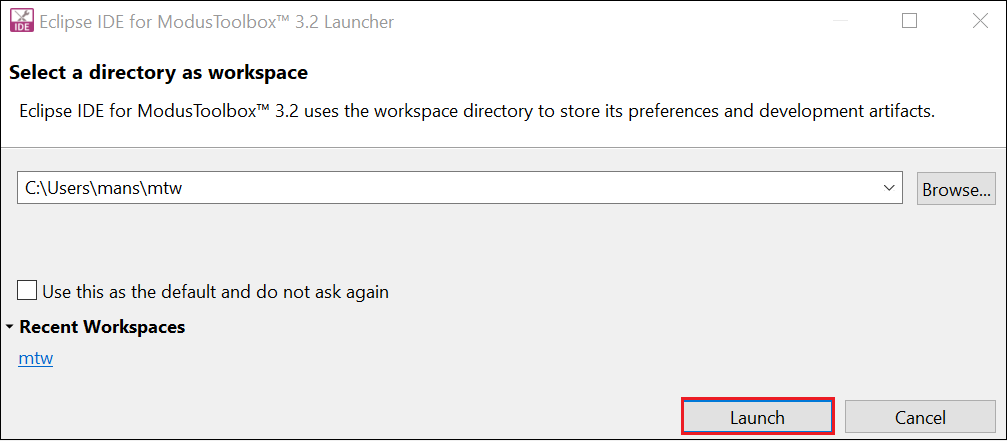Enable 'Use this as the default' checkbox
Image resolution: width=1007 pixels, height=441 pixels.
point(28,290)
